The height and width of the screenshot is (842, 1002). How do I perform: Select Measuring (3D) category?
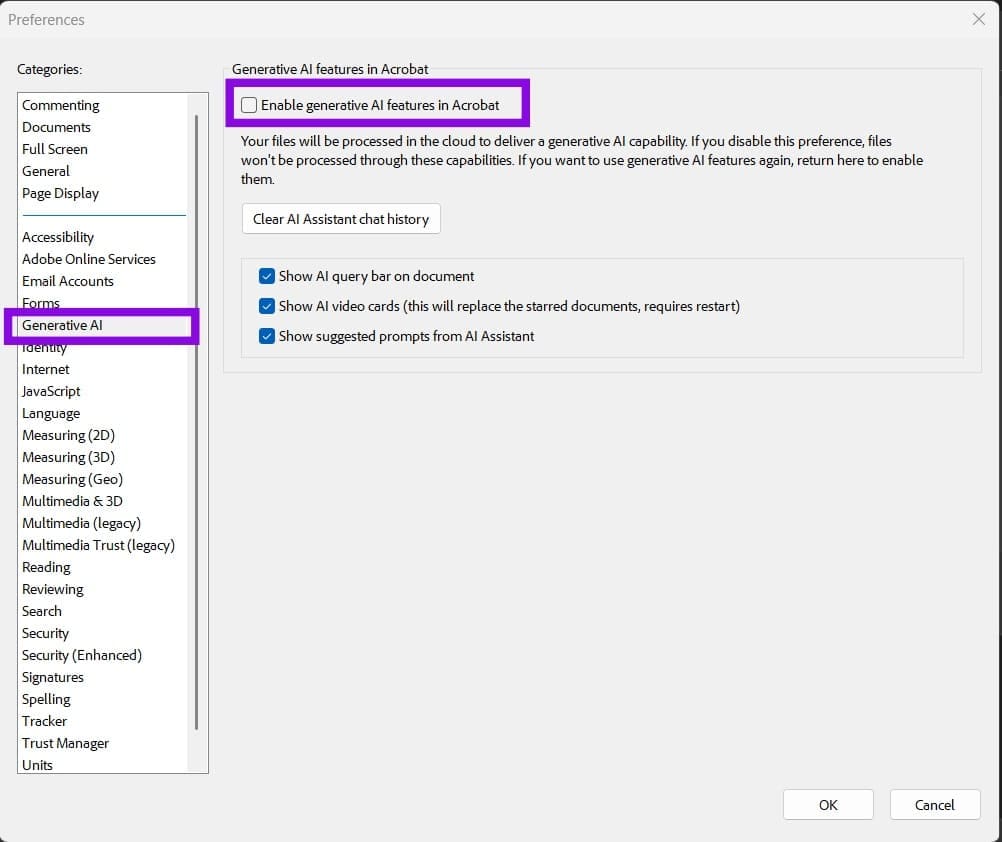tap(68, 457)
